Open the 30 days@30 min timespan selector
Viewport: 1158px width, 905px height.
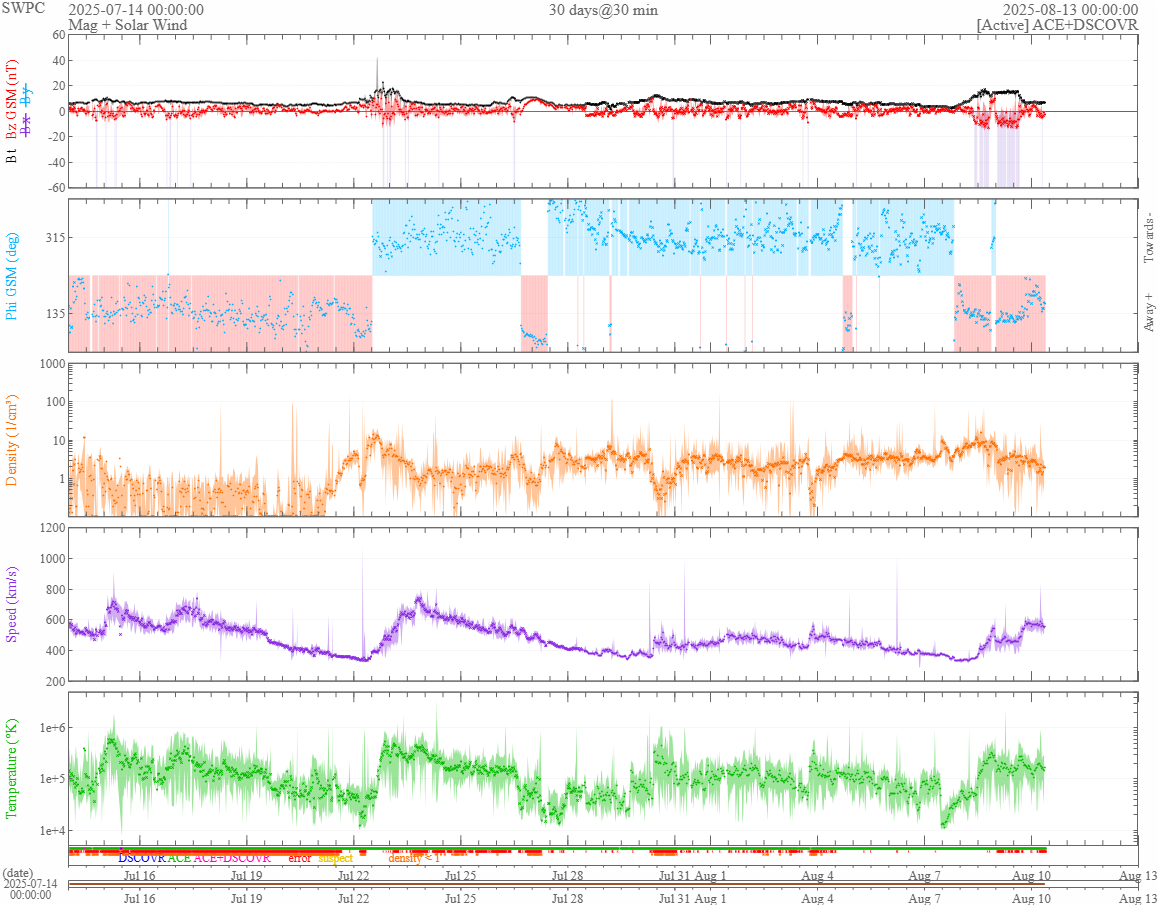(603, 10)
